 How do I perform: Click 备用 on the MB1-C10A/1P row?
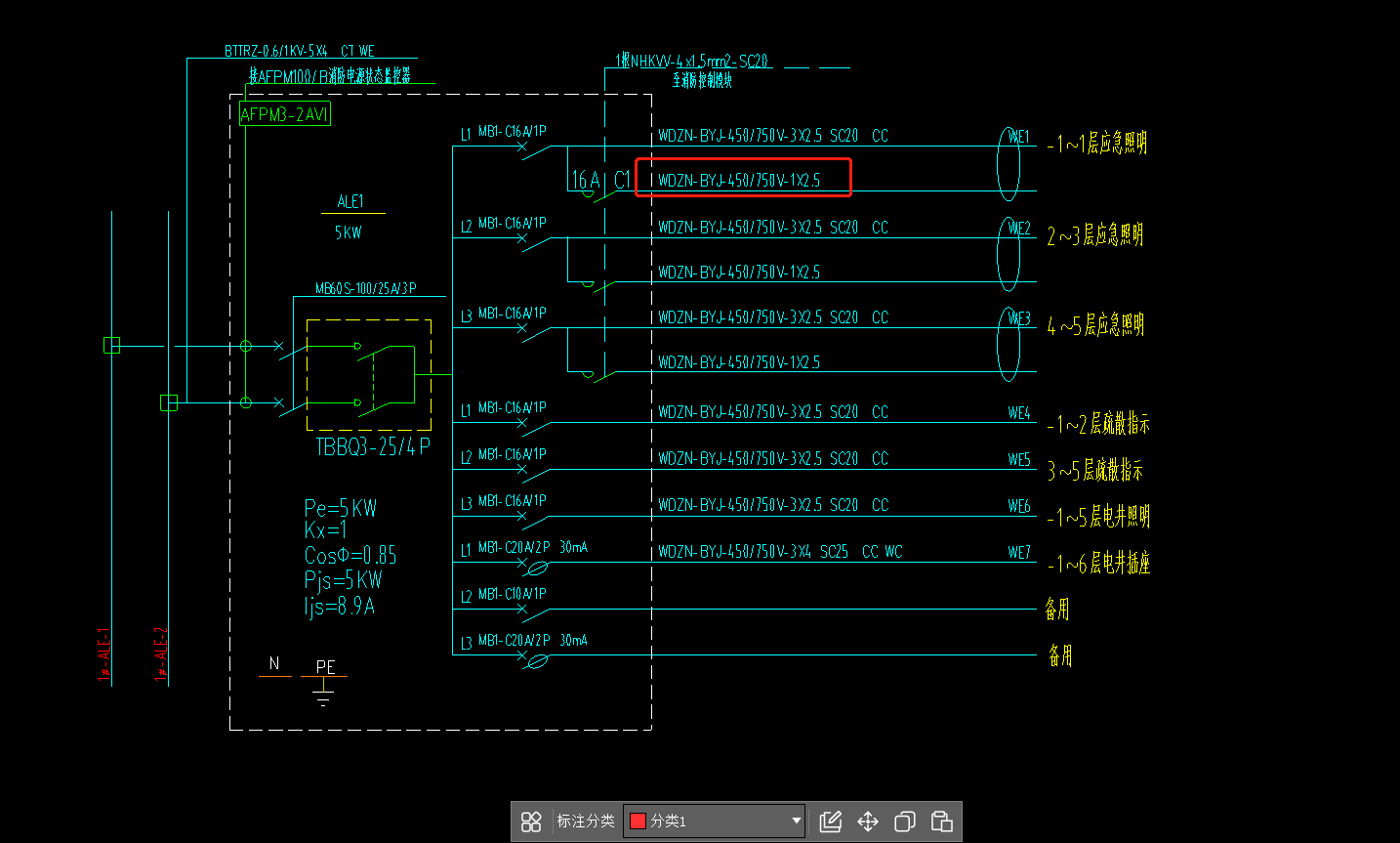[1057, 610]
